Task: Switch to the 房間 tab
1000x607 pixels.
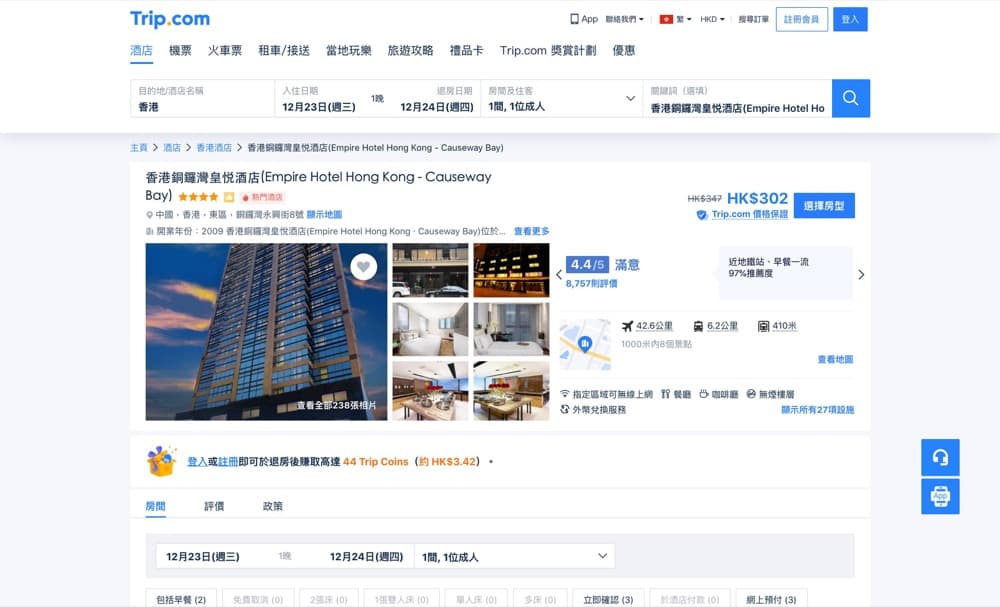Action: [156, 506]
